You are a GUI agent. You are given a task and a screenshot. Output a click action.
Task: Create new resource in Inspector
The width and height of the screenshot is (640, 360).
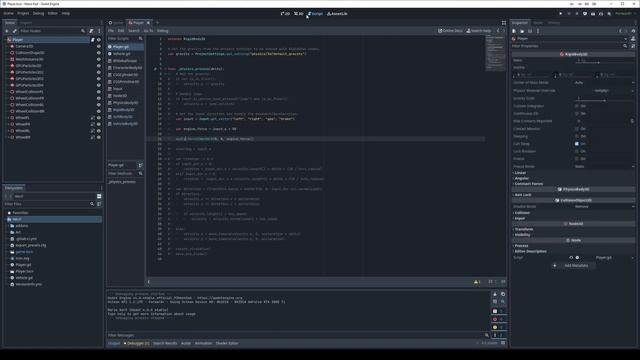pyautogui.click(x=514, y=31)
